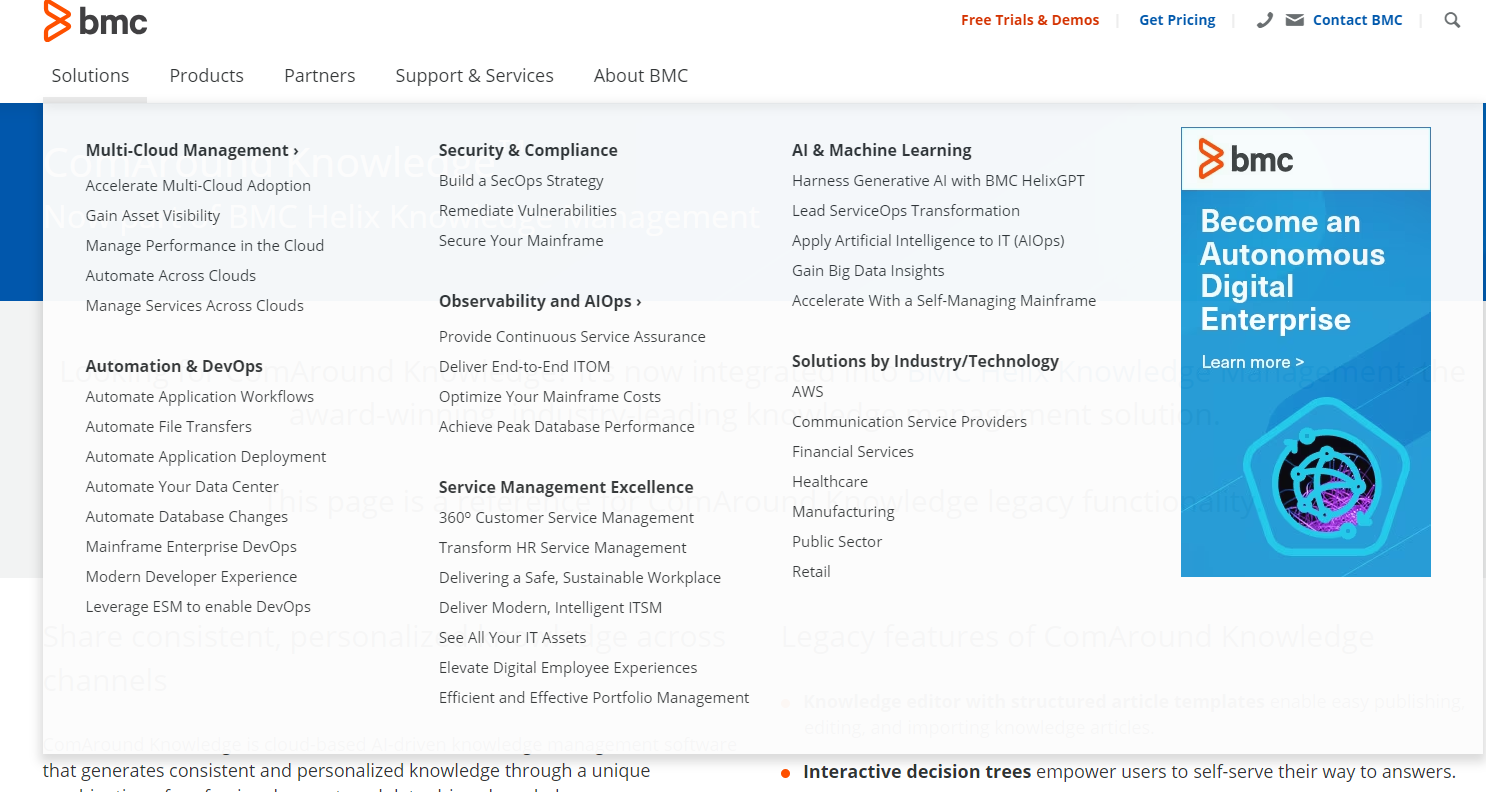Image resolution: width=1486 pixels, height=792 pixels.
Task: Open the Partners menu
Action: pos(319,76)
